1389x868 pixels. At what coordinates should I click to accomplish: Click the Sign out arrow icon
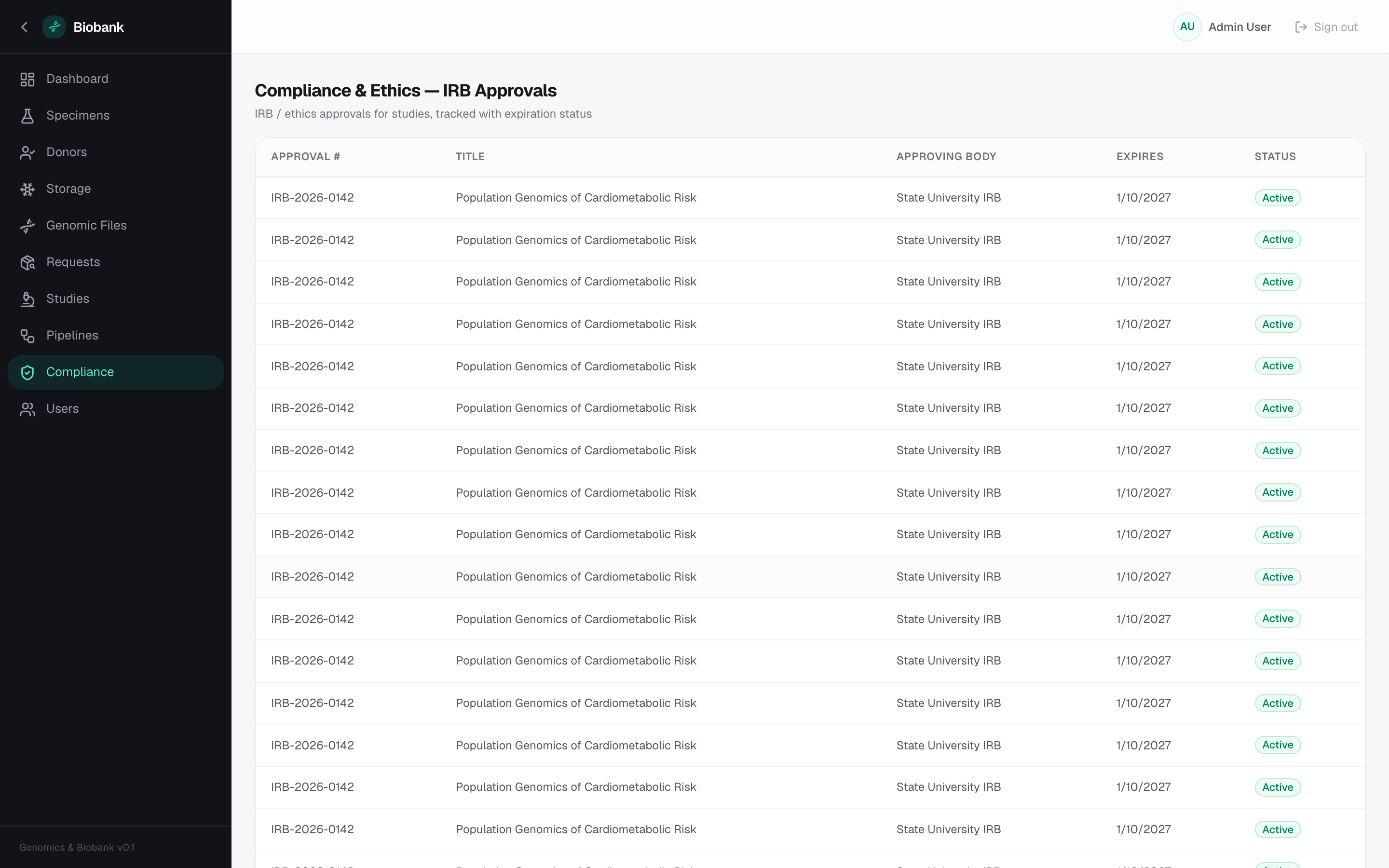1301,27
